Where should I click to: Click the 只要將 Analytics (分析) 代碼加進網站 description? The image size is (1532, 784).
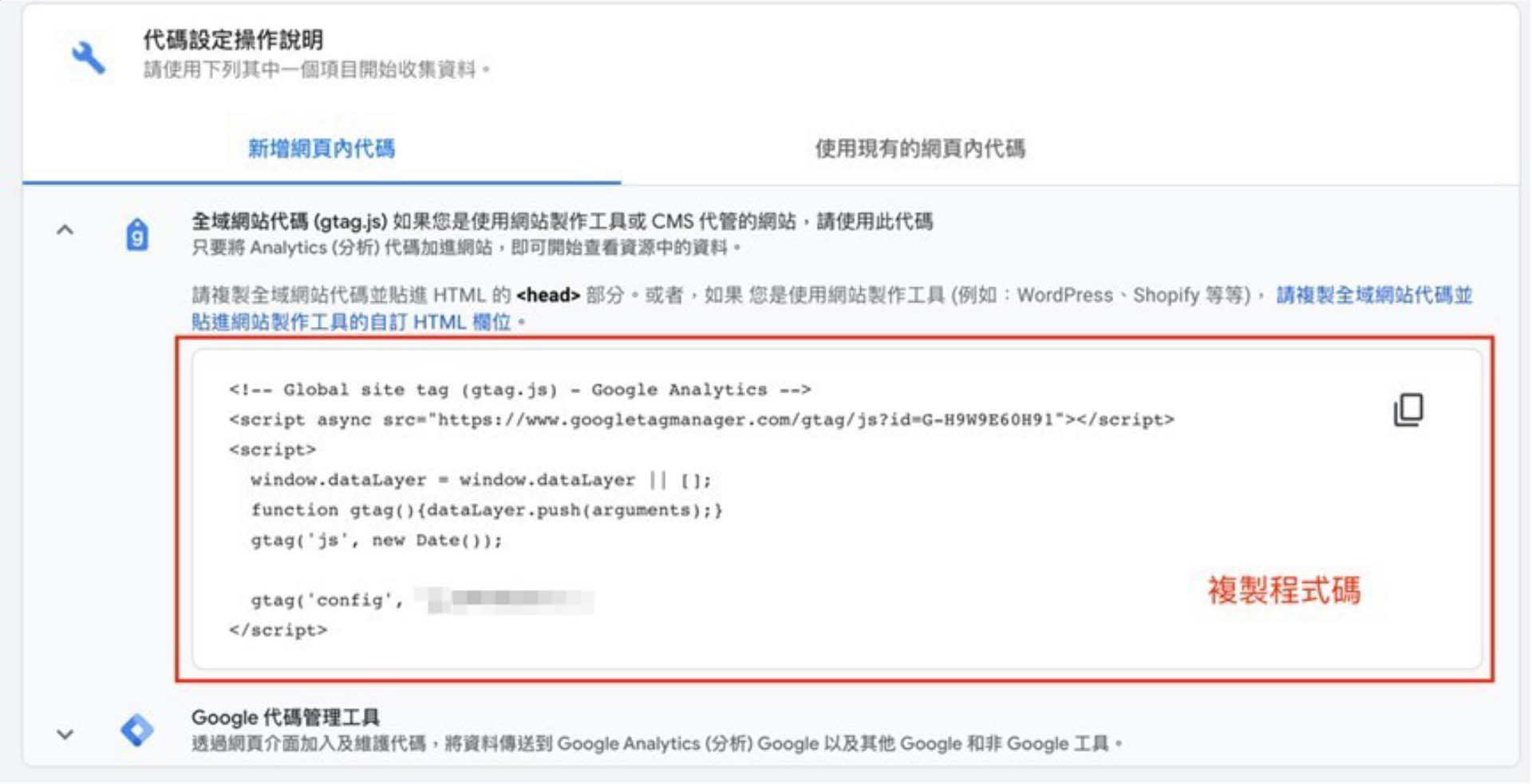(x=466, y=248)
